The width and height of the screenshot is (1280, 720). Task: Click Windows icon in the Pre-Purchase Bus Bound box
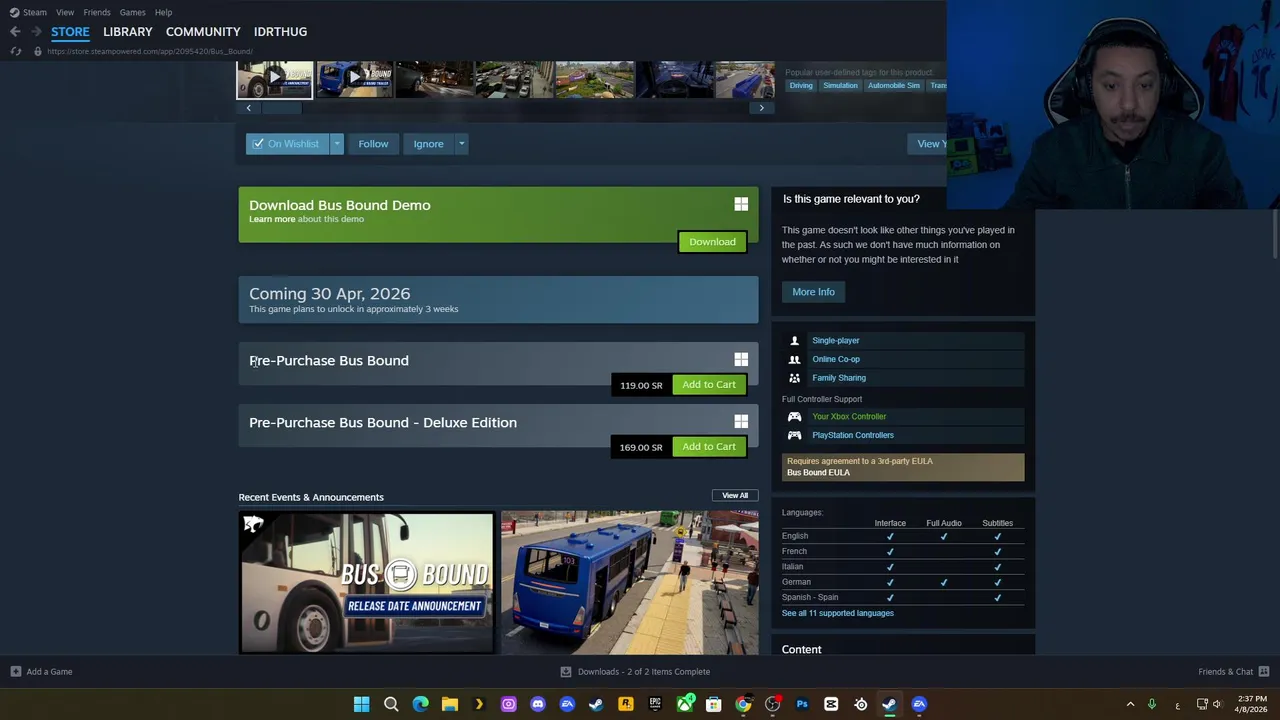point(741,359)
